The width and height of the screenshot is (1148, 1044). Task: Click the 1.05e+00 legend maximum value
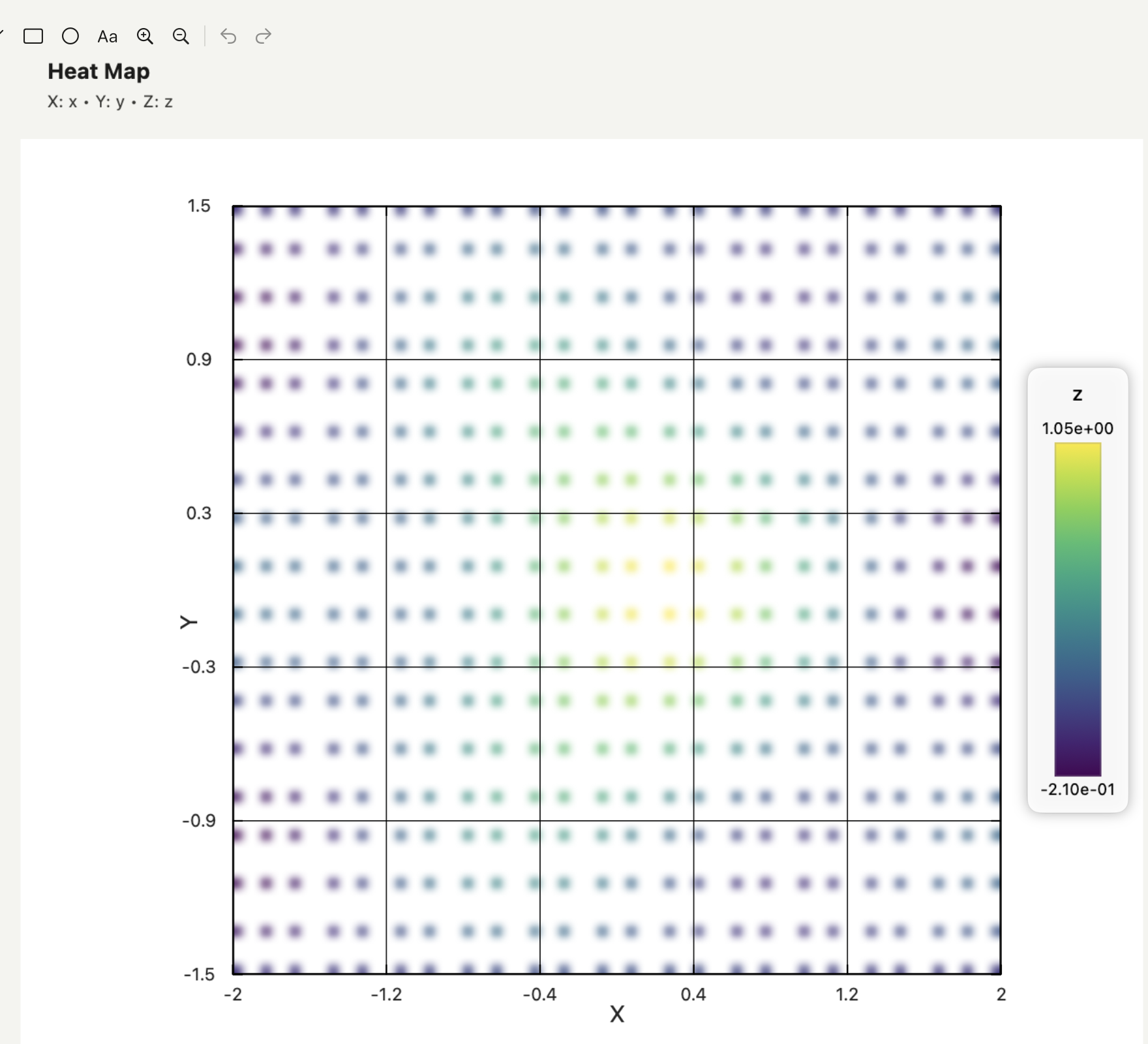pyautogui.click(x=1078, y=429)
